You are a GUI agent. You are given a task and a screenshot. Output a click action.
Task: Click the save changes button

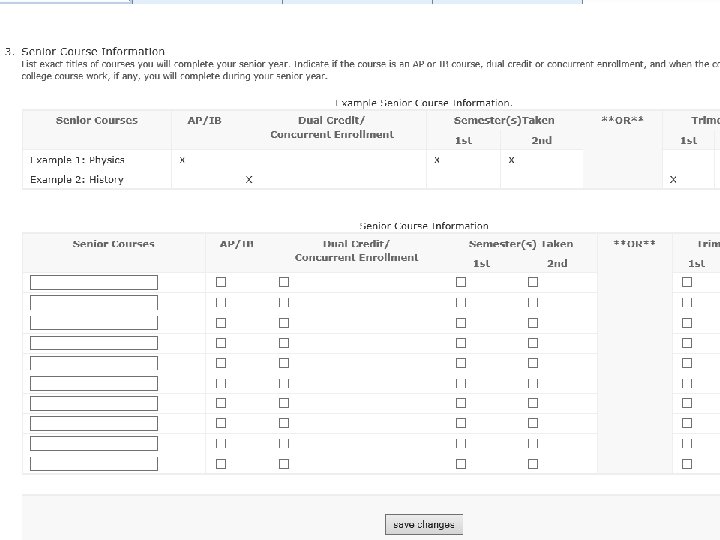[424, 524]
